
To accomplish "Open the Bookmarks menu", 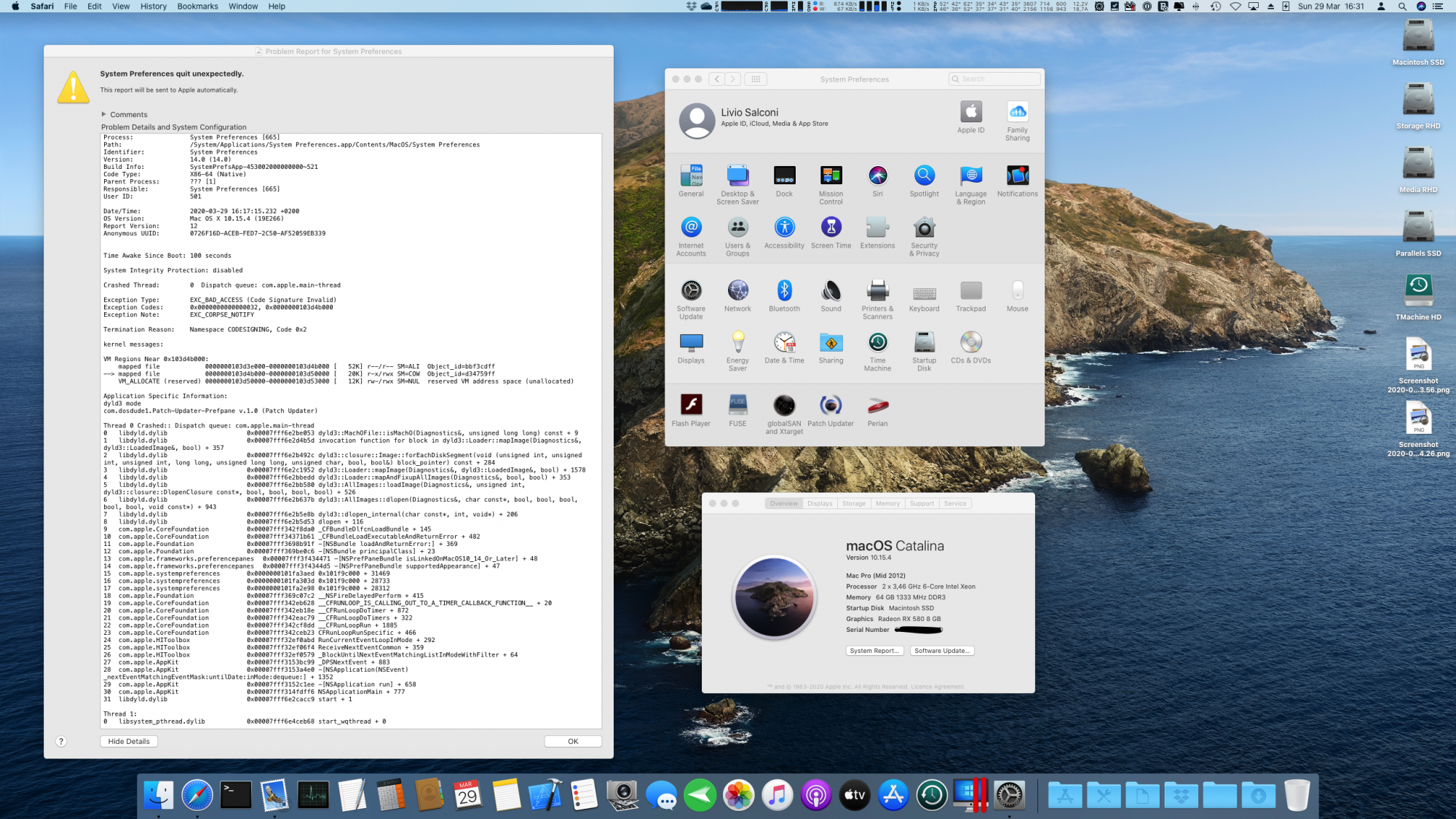I will point(197,7).
